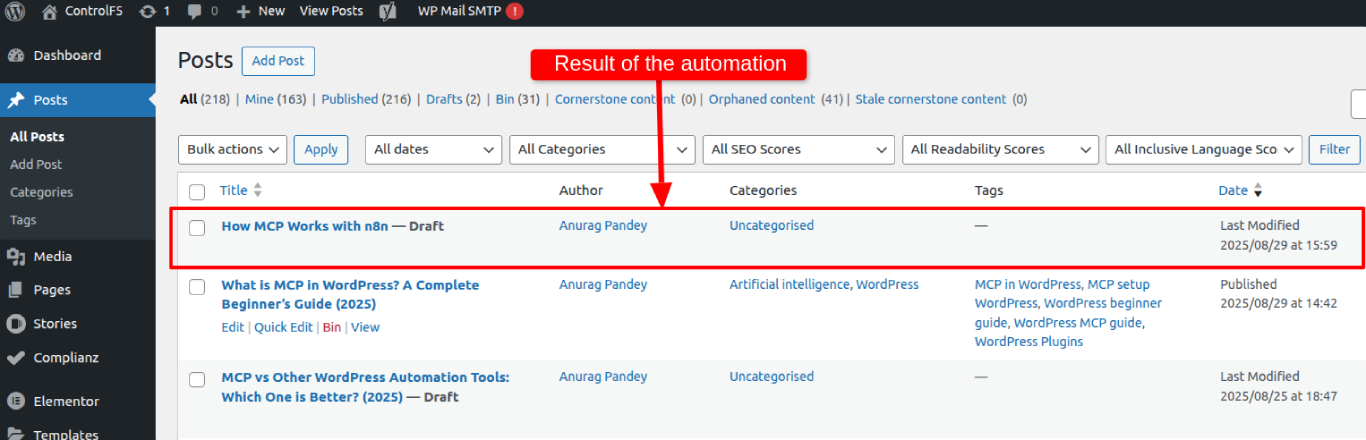Image resolution: width=1366 pixels, height=440 pixels.
Task: Click the MCP in WordPress tag
Action: click(1027, 285)
